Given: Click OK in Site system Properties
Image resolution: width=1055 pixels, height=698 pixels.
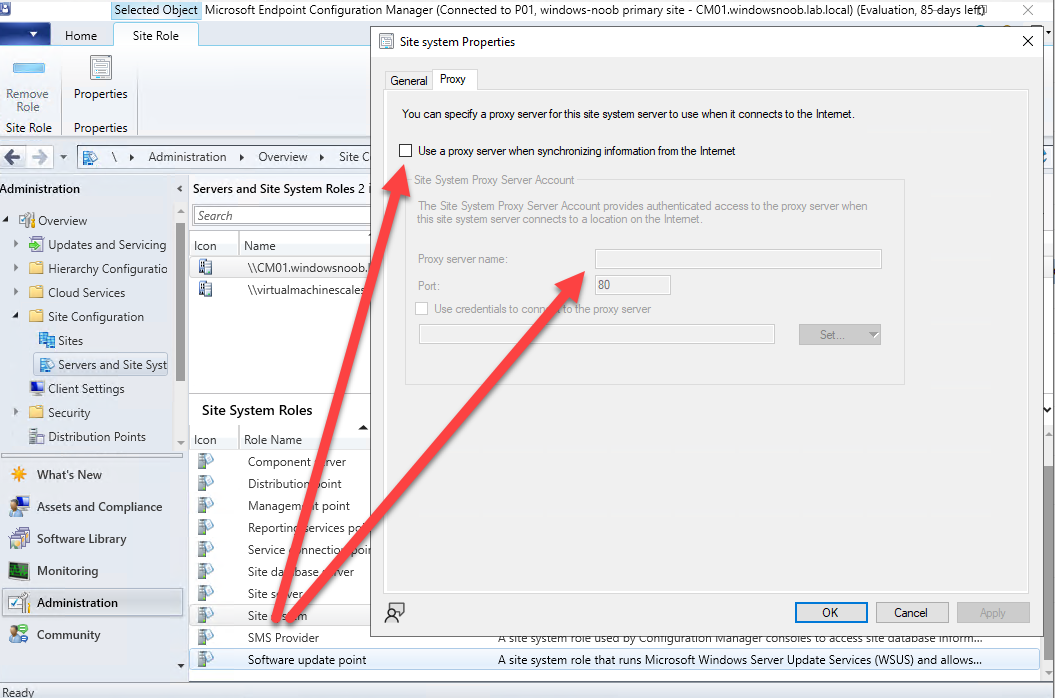Looking at the screenshot, I should point(830,613).
